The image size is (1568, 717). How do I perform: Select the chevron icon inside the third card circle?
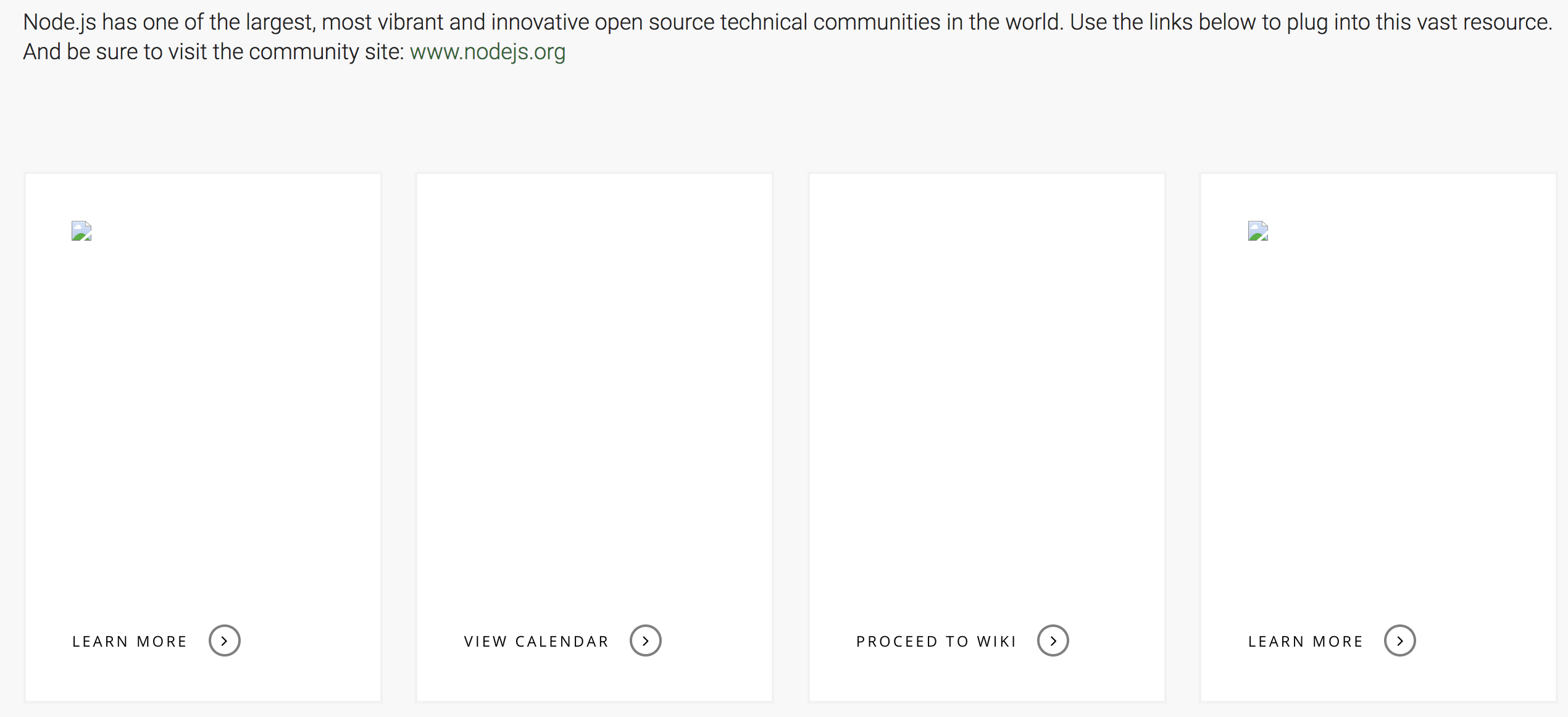click(x=1053, y=641)
